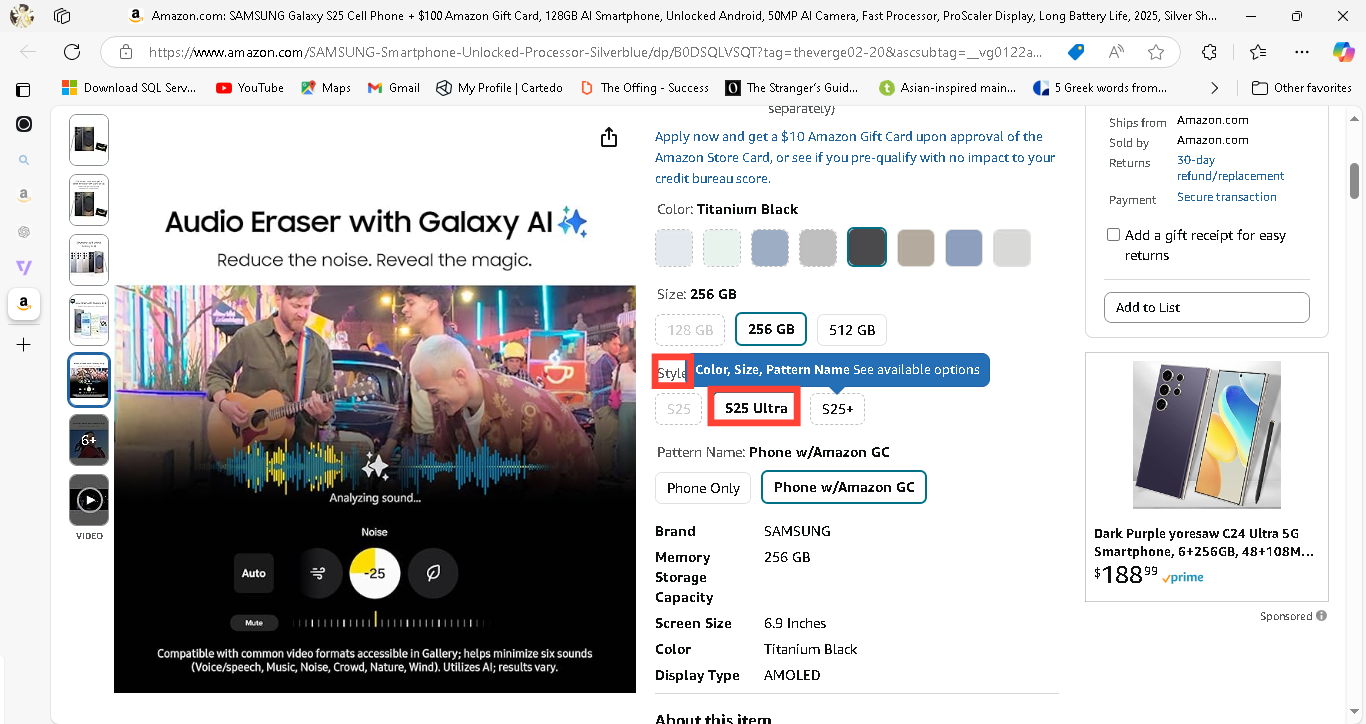Click the browser back arrow
Screen dimensions: 1366x724
(x=28, y=52)
